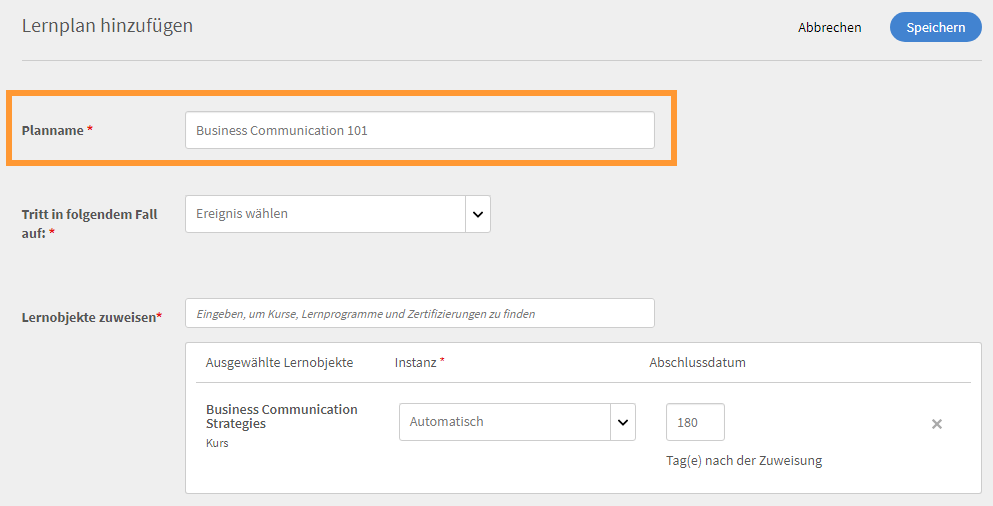The width and height of the screenshot is (993, 506).
Task: Click the Instanz column header
Action: coord(416,362)
